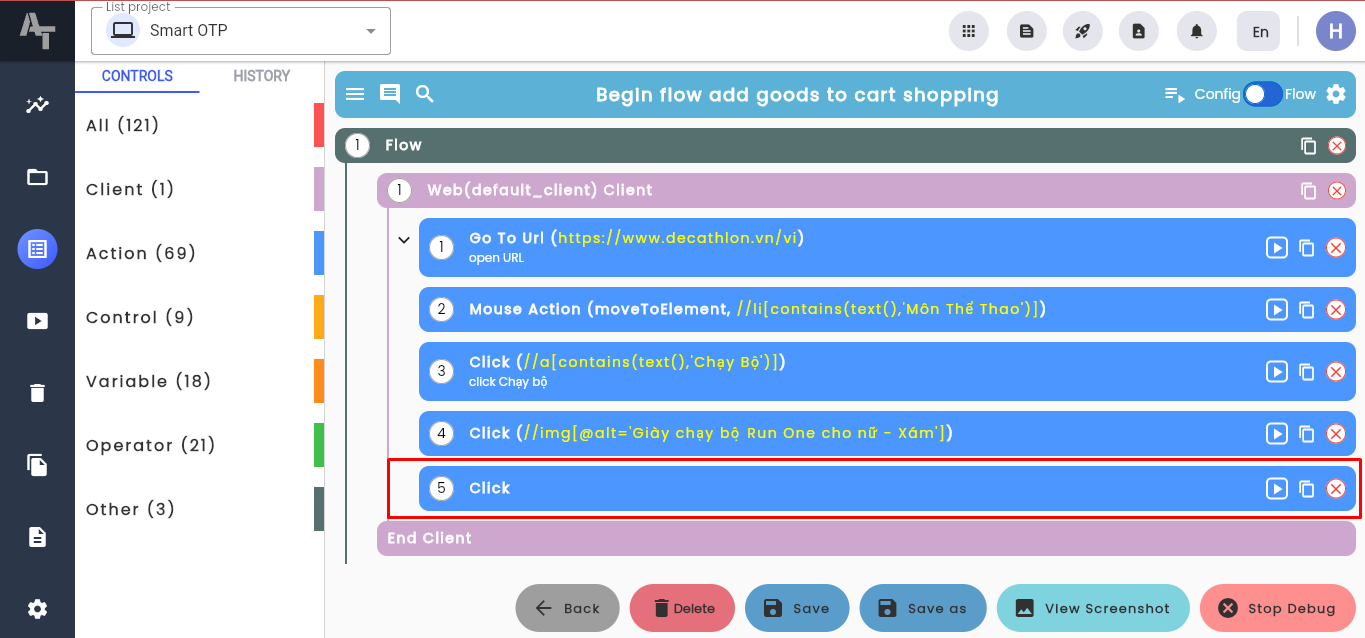Switch to the HISTORY tab
This screenshot has width=1365, height=638.
point(261,76)
